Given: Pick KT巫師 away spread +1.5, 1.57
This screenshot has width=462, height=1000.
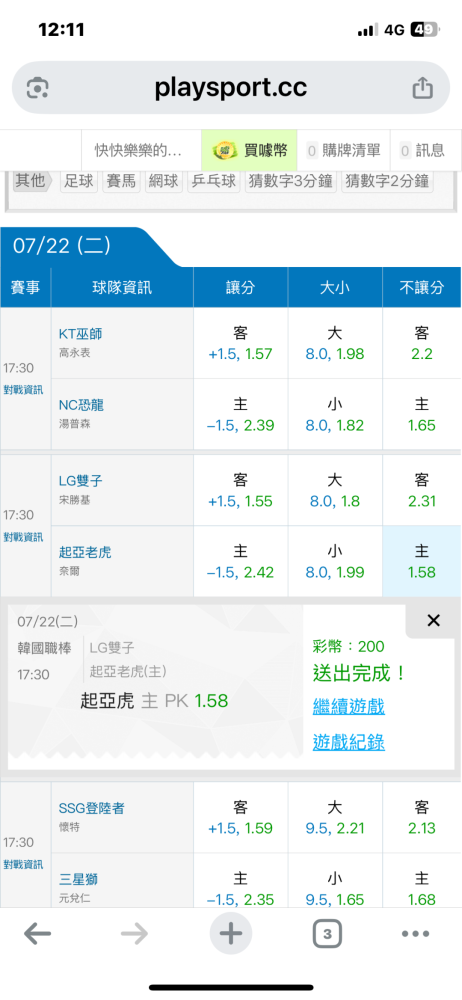Looking at the screenshot, I should tap(241, 344).
